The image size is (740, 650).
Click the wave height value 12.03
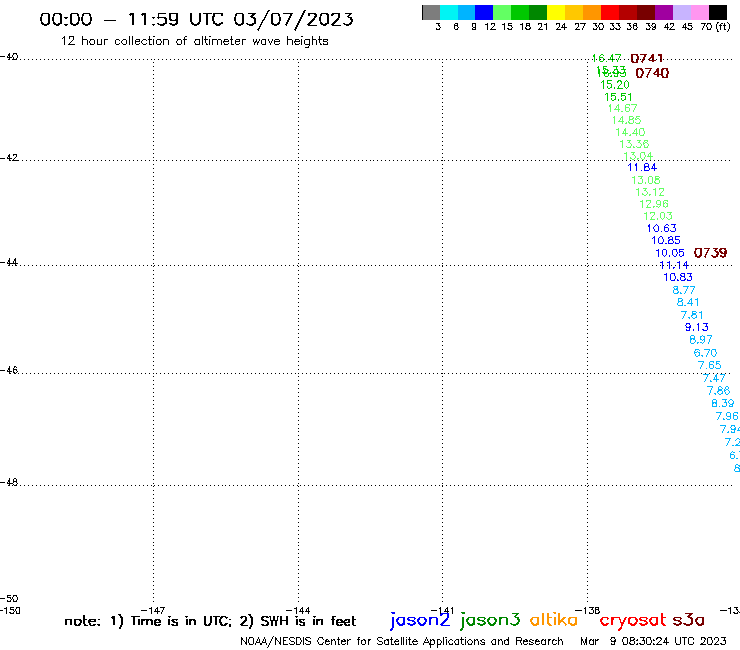point(658,216)
